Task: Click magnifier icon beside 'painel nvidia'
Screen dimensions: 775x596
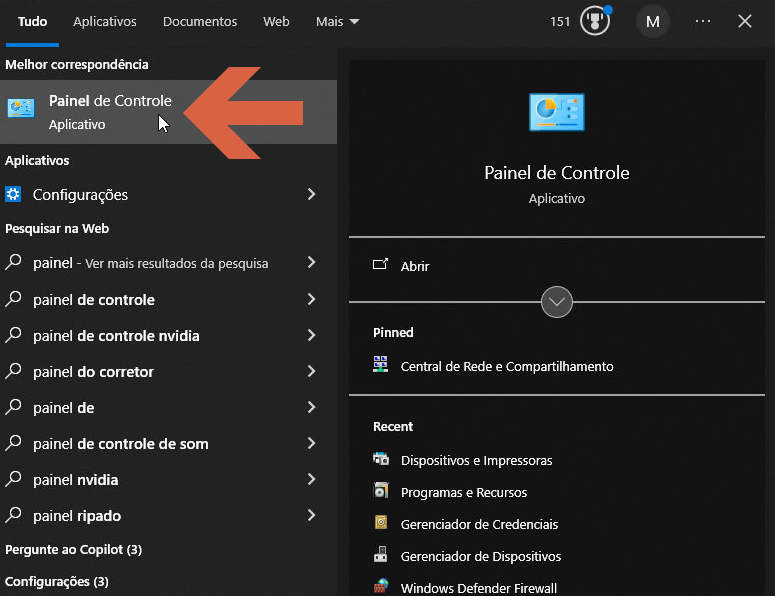Action: point(13,478)
